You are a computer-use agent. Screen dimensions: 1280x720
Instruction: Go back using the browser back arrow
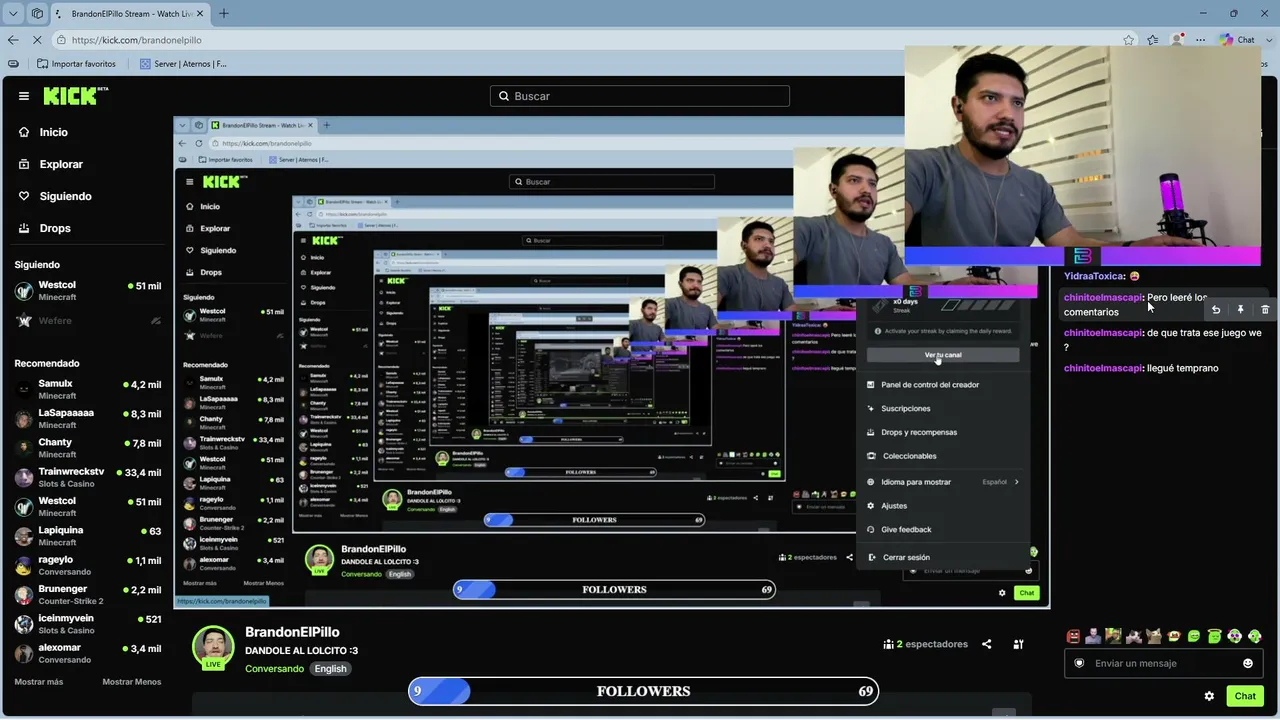(13, 40)
